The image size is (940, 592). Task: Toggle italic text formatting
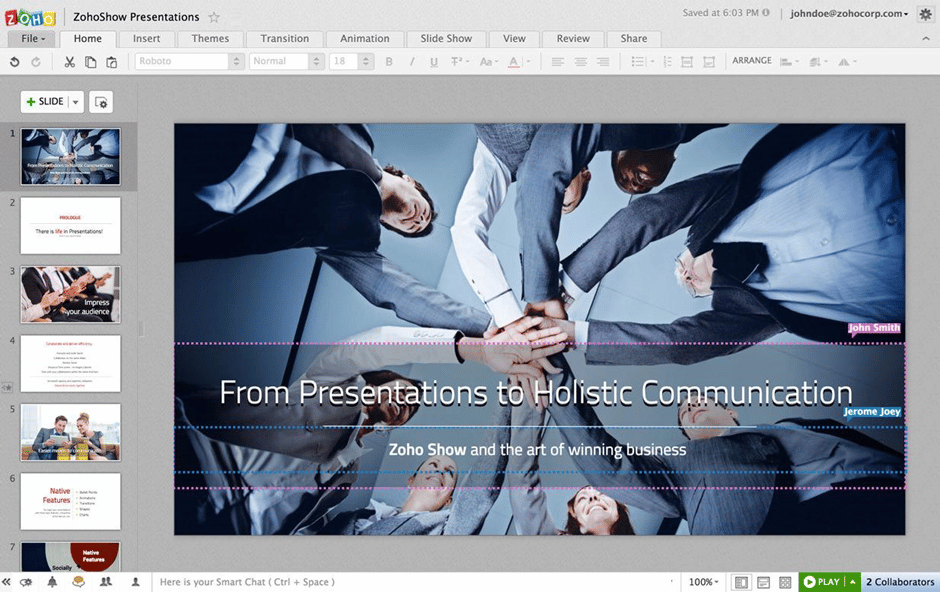pyautogui.click(x=411, y=62)
